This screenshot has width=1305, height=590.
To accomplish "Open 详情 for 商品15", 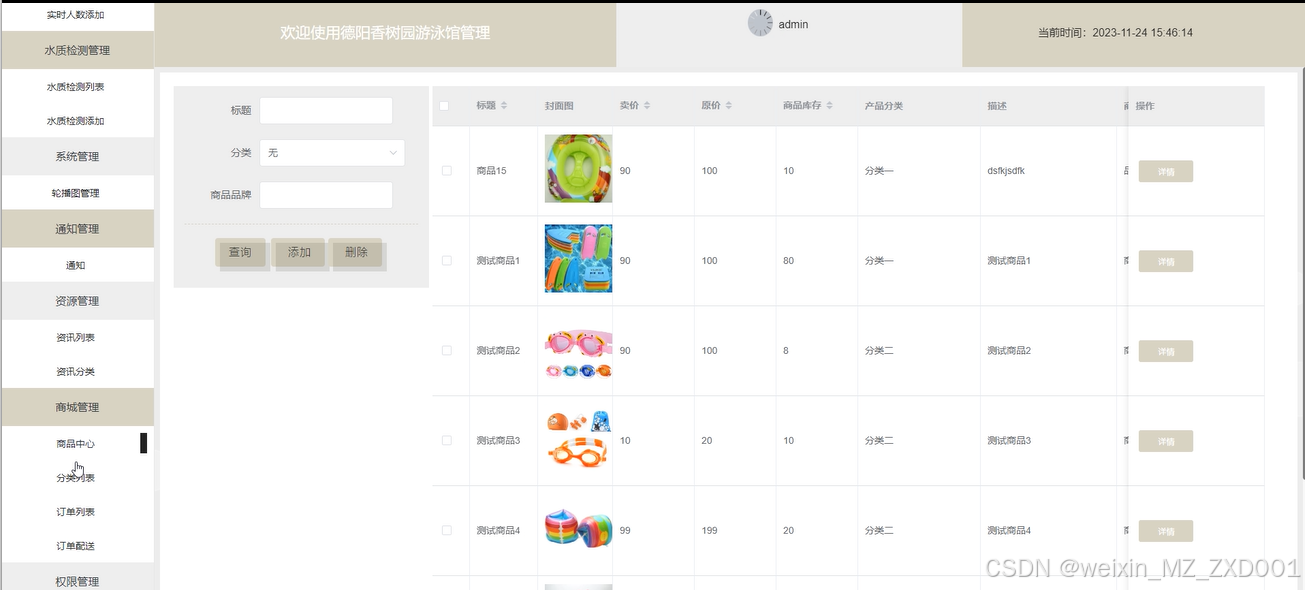I will (x=1166, y=171).
